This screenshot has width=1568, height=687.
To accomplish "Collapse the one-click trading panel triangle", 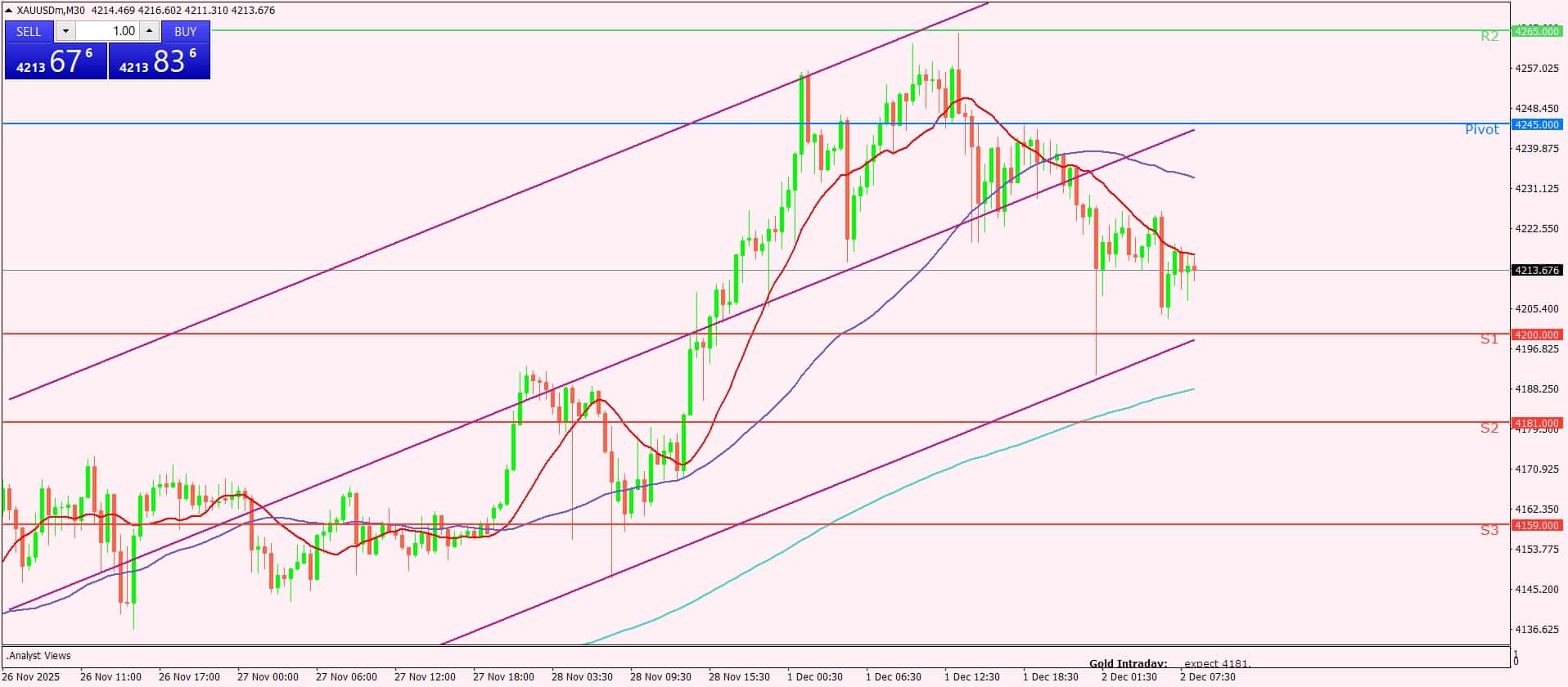I will (8, 11).
